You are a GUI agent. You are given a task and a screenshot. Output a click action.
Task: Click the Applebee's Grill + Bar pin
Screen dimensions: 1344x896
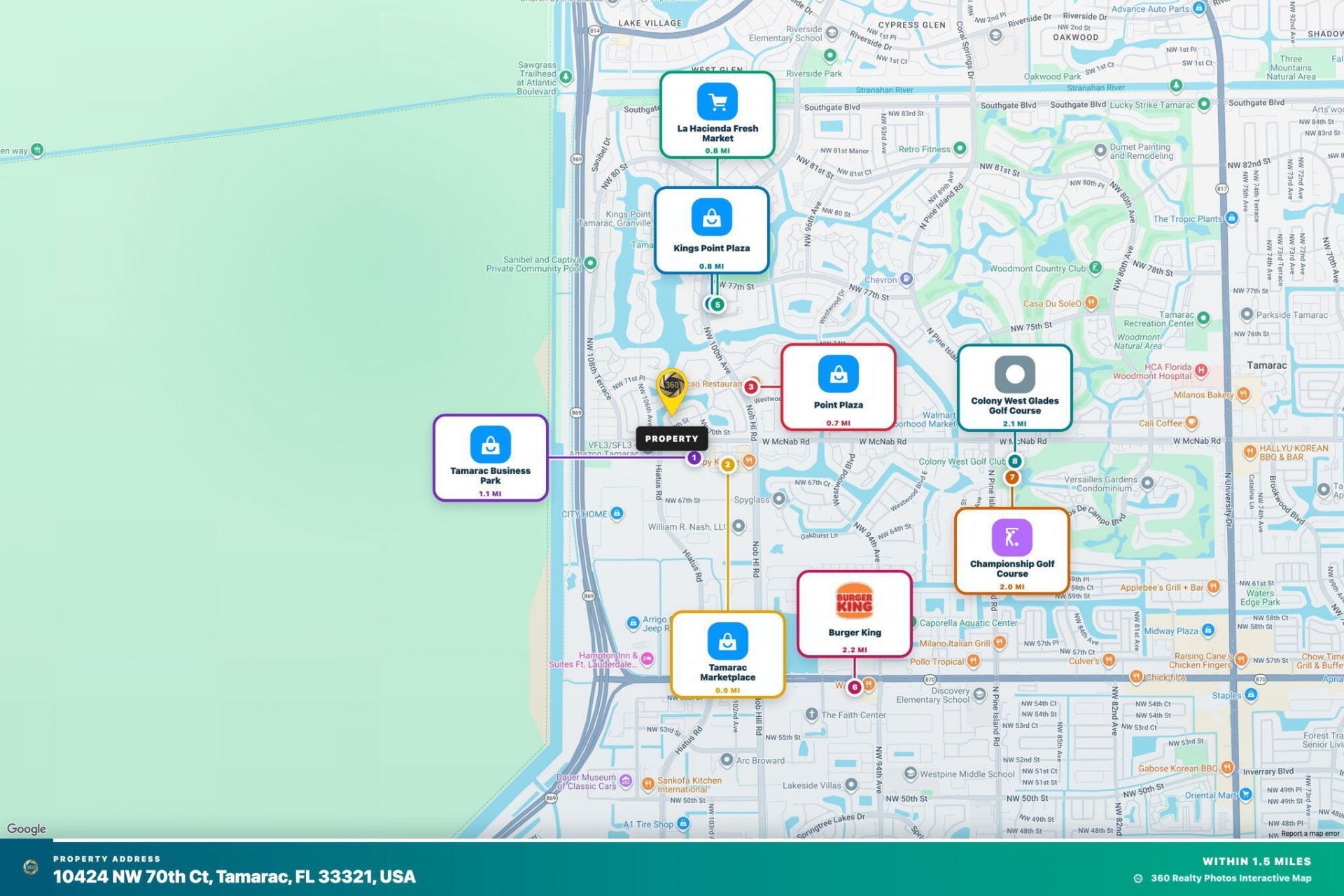point(1213,587)
